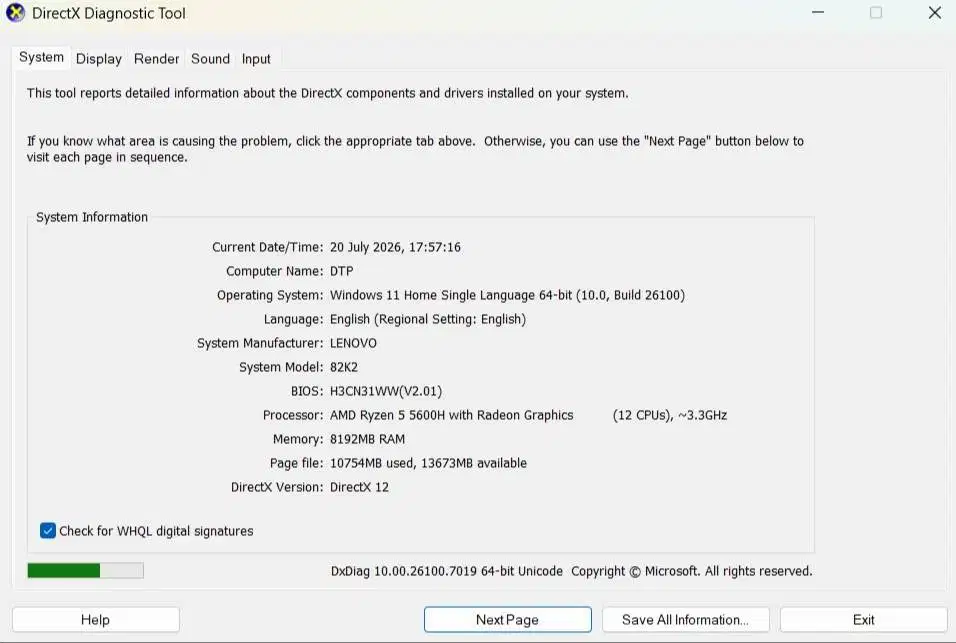Click the tool description sentence at top
This screenshot has width=956, height=643.
tap(327, 93)
